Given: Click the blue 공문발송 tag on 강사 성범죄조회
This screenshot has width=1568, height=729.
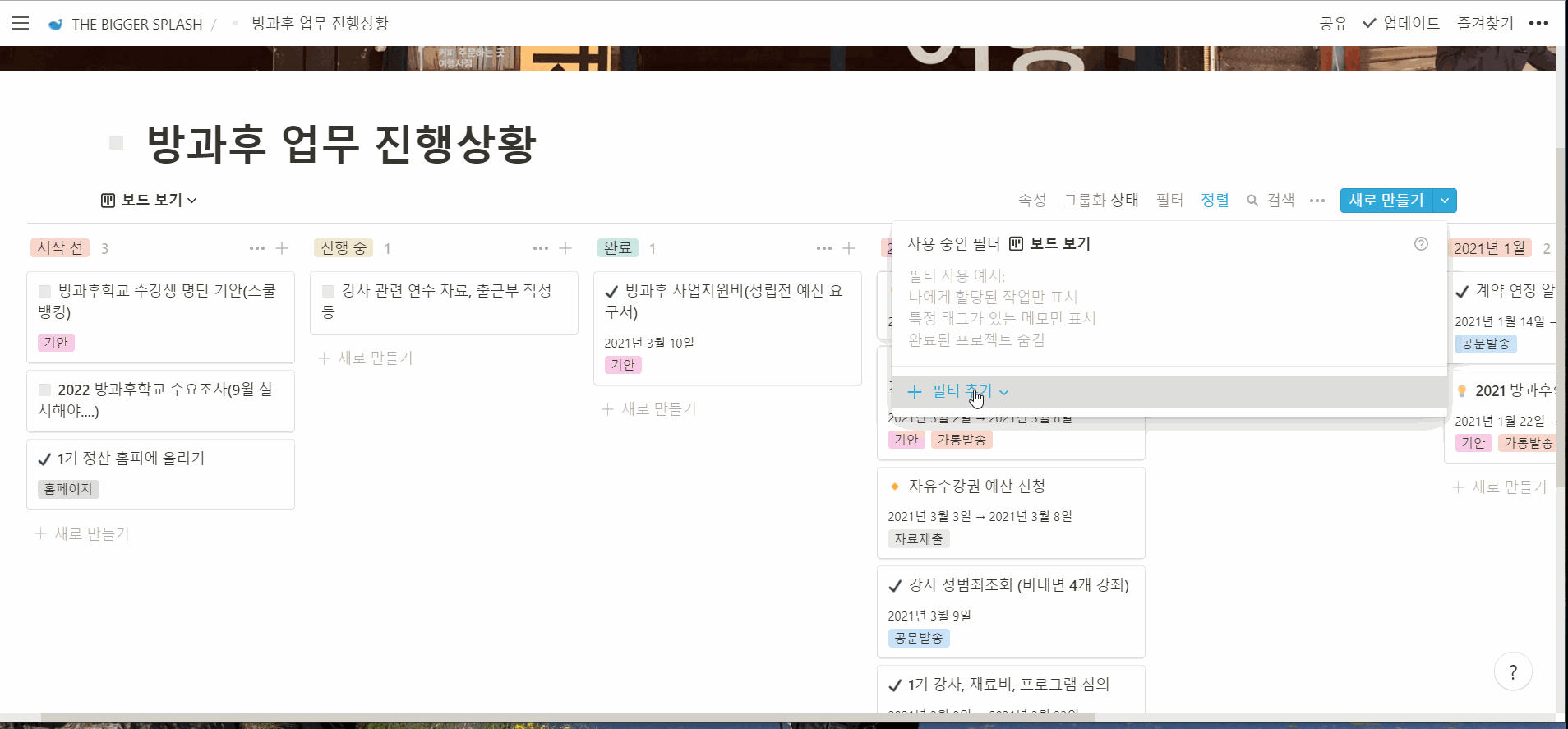Looking at the screenshot, I should pos(919,638).
